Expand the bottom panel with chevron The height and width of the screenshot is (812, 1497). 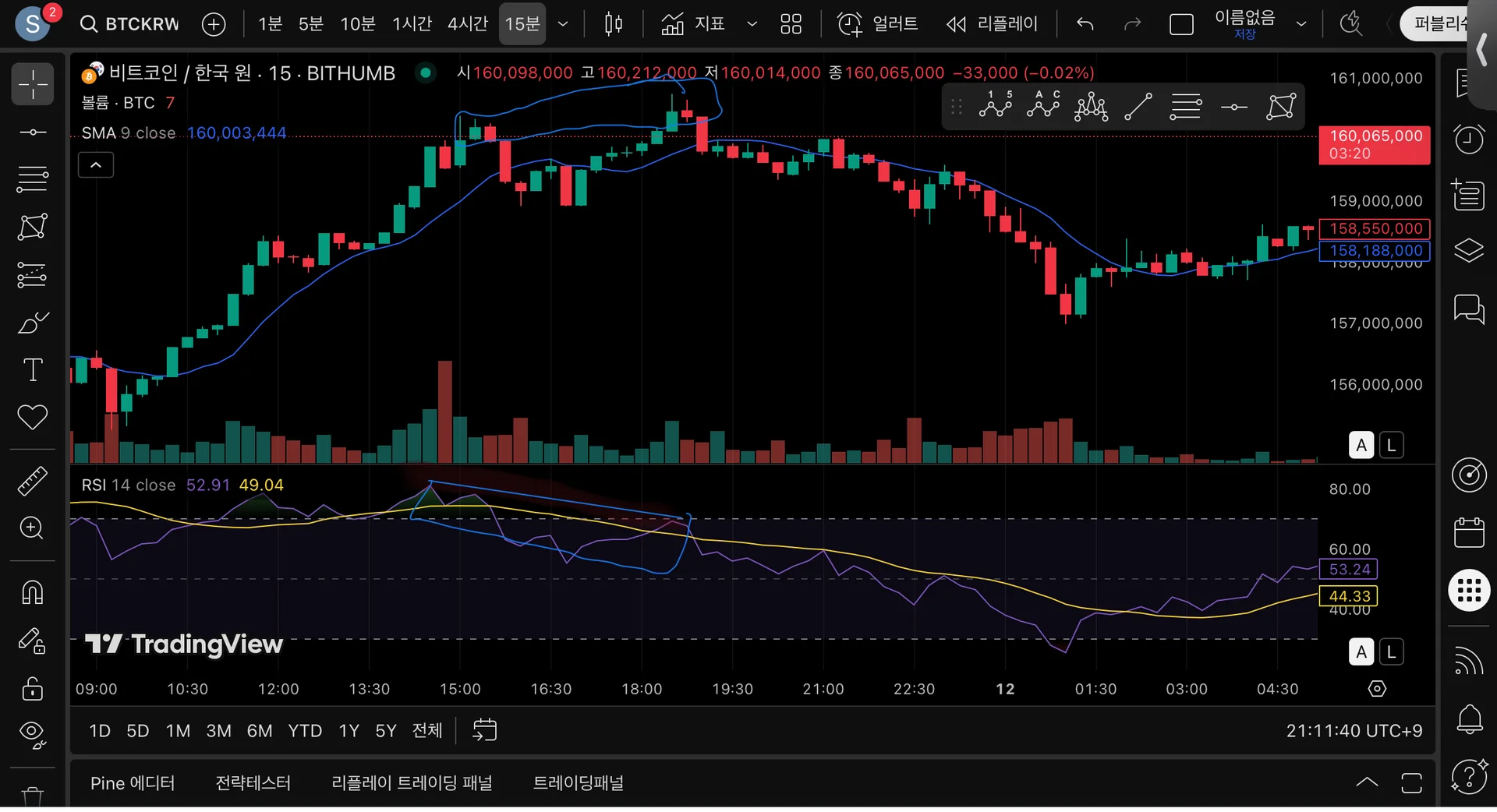point(1367,782)
